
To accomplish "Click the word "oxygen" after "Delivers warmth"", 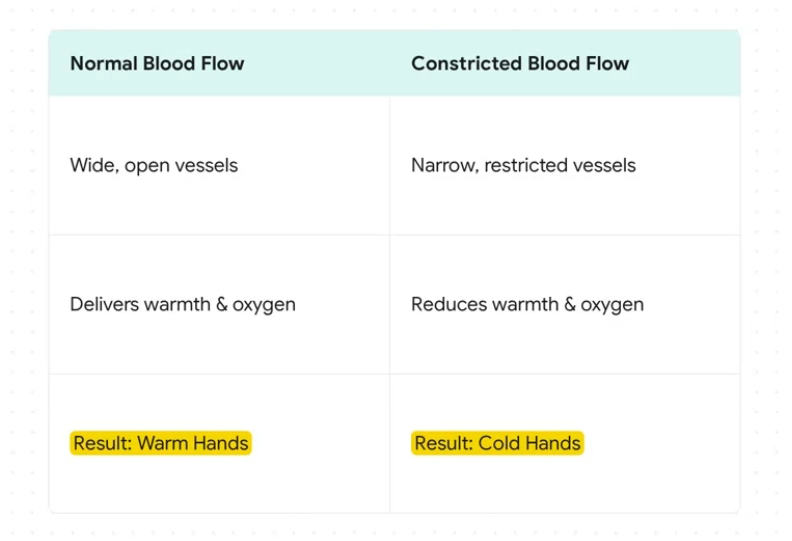I will [x=264, y=304].
